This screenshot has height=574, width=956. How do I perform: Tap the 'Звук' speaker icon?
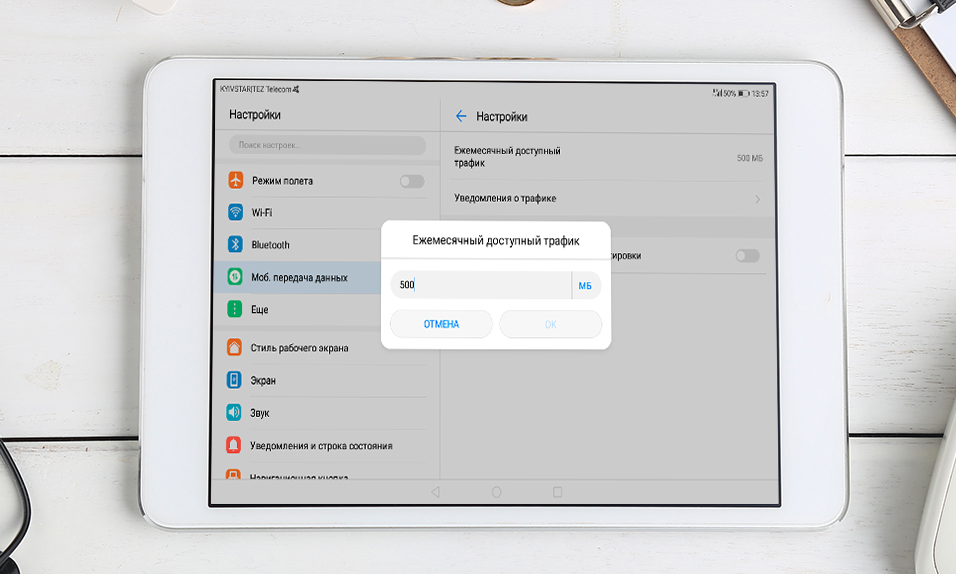coord(234,412)
